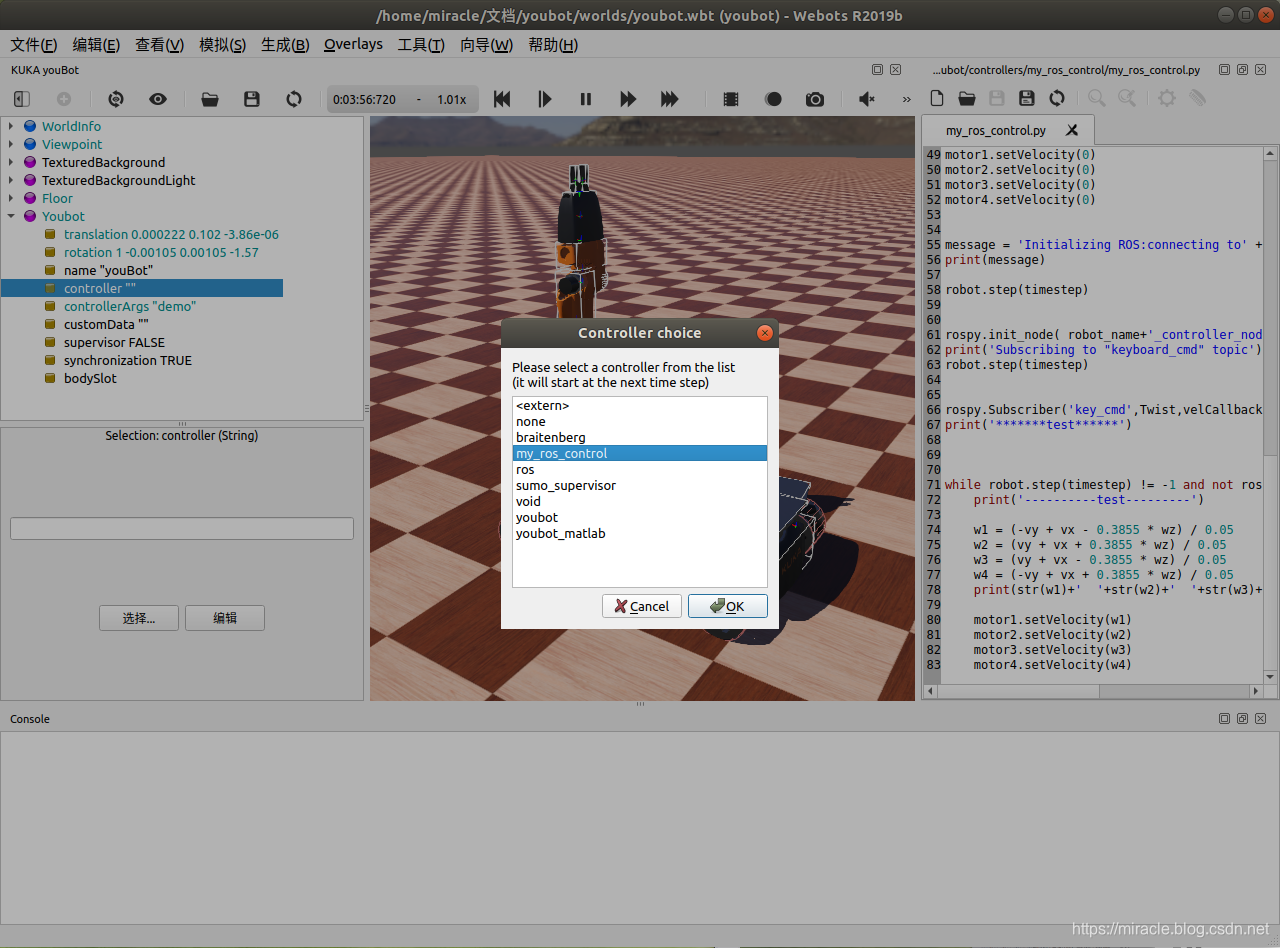The width and height of the screenshot is (1280, 948).
Task: Choose braitenberg in the controller list
Action: coord(639,437)
